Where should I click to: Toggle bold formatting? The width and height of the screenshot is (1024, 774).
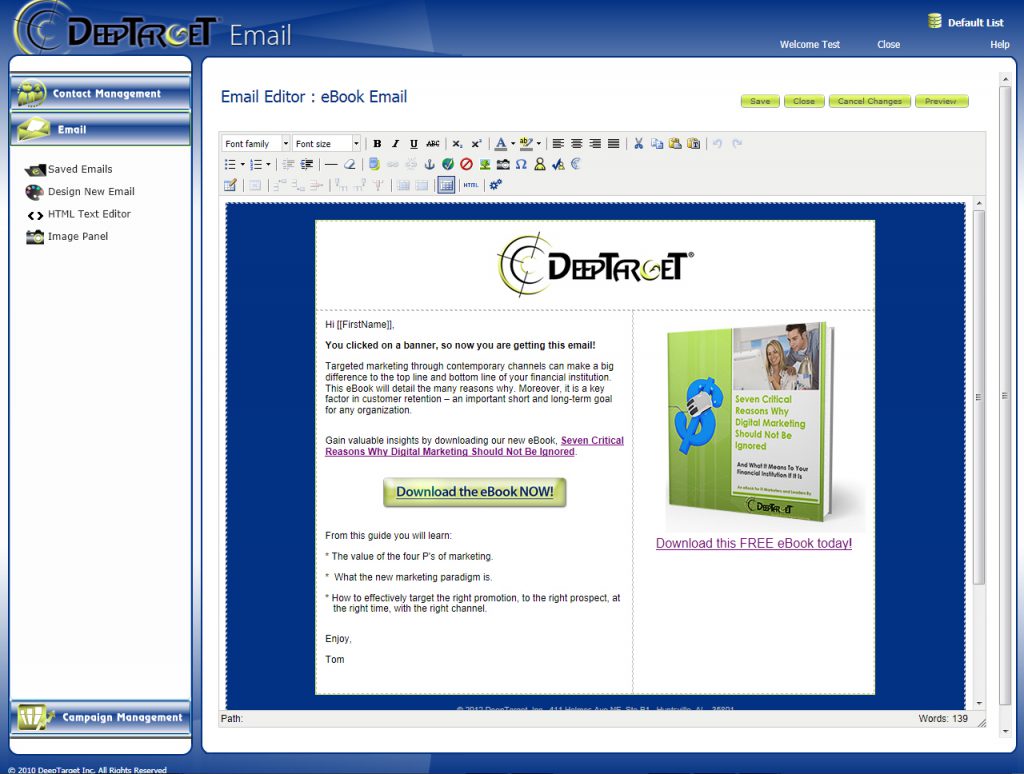pyautogui.click(x=377, y=144)
